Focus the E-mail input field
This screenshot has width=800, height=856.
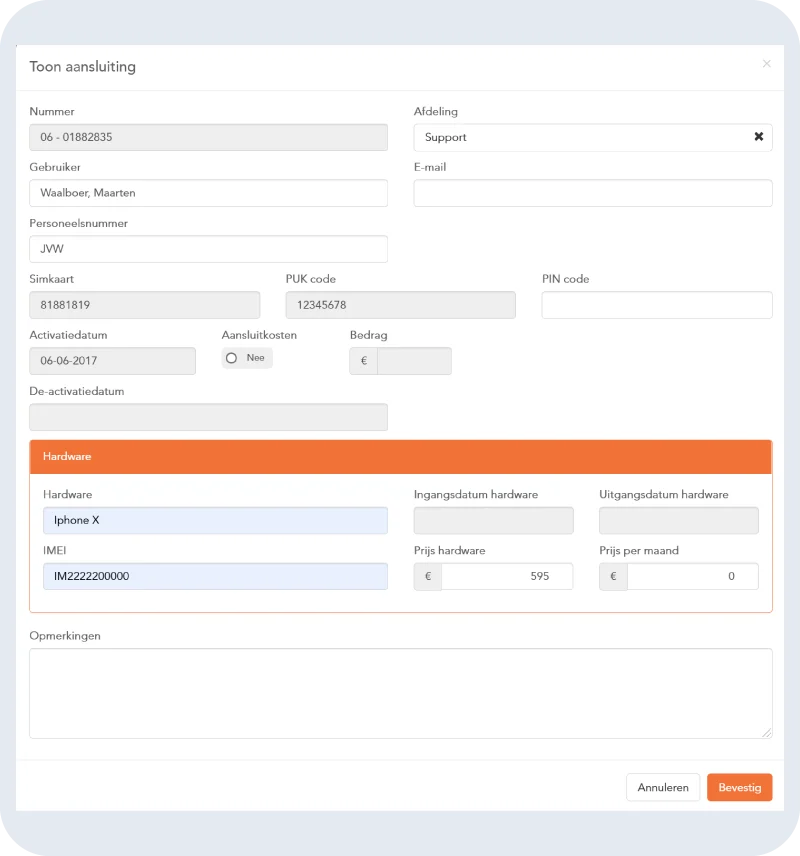click(x=592, y=193)
